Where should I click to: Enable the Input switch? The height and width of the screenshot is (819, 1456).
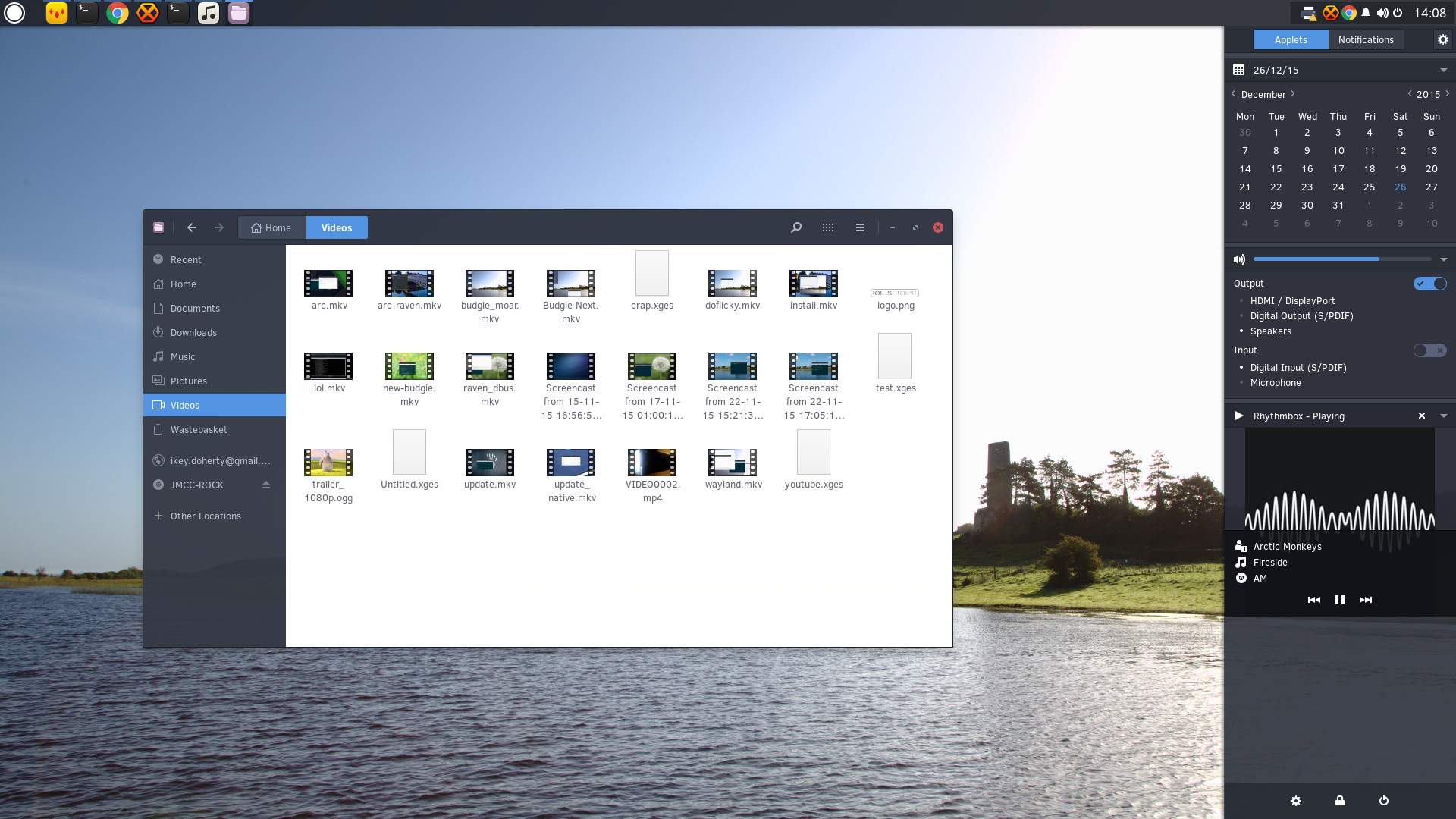[x=1430, y=350]
